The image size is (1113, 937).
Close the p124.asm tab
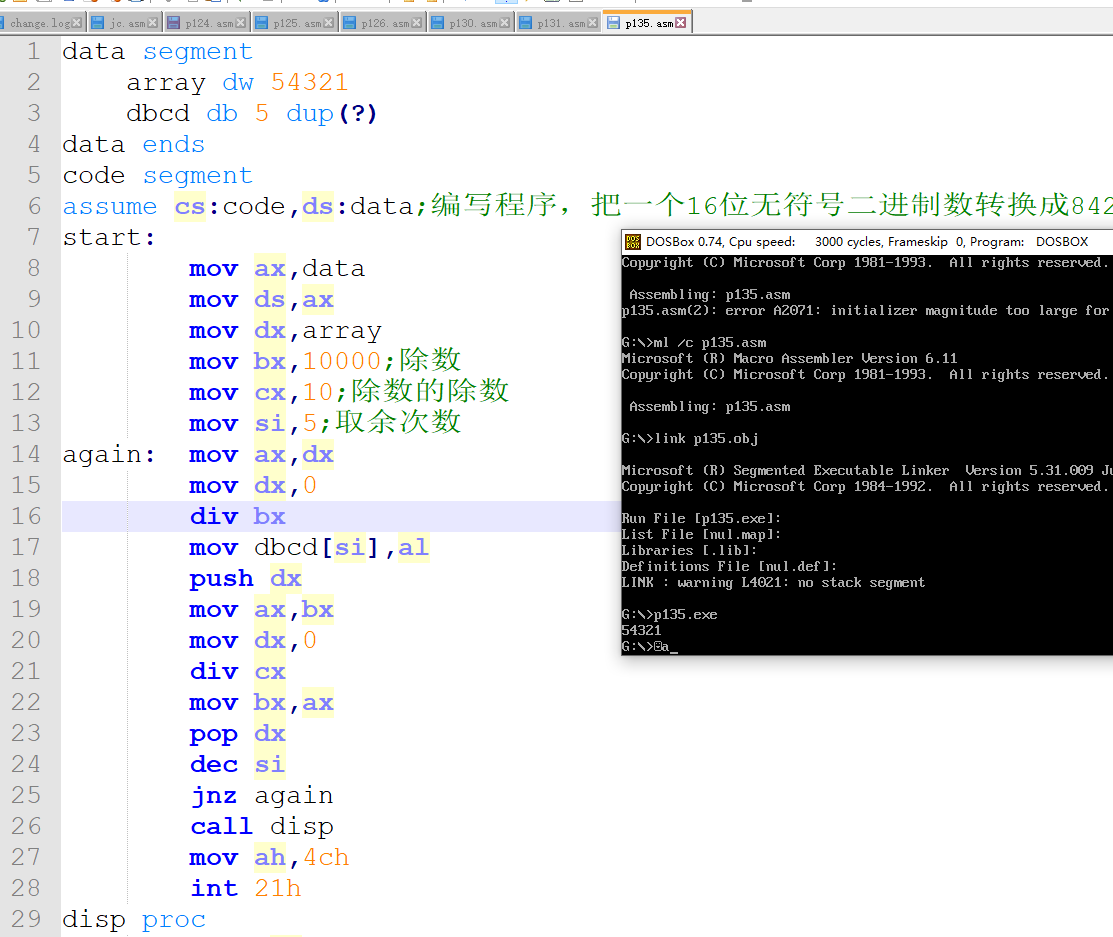pyautogui.click(x=240, y=23)
